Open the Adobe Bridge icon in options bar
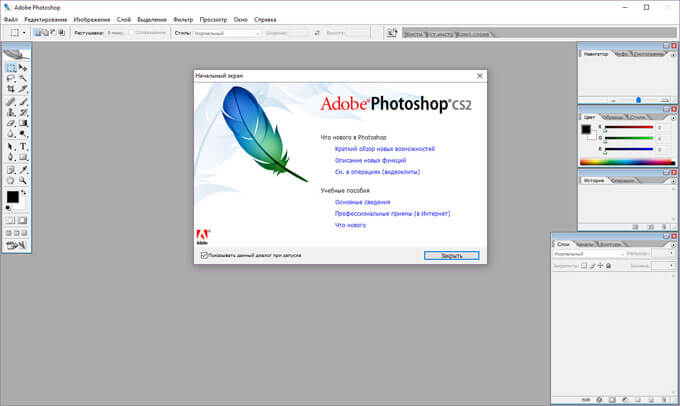Image resolution: width=680 pixels, height=406 pixels. (x=392, y=33)
